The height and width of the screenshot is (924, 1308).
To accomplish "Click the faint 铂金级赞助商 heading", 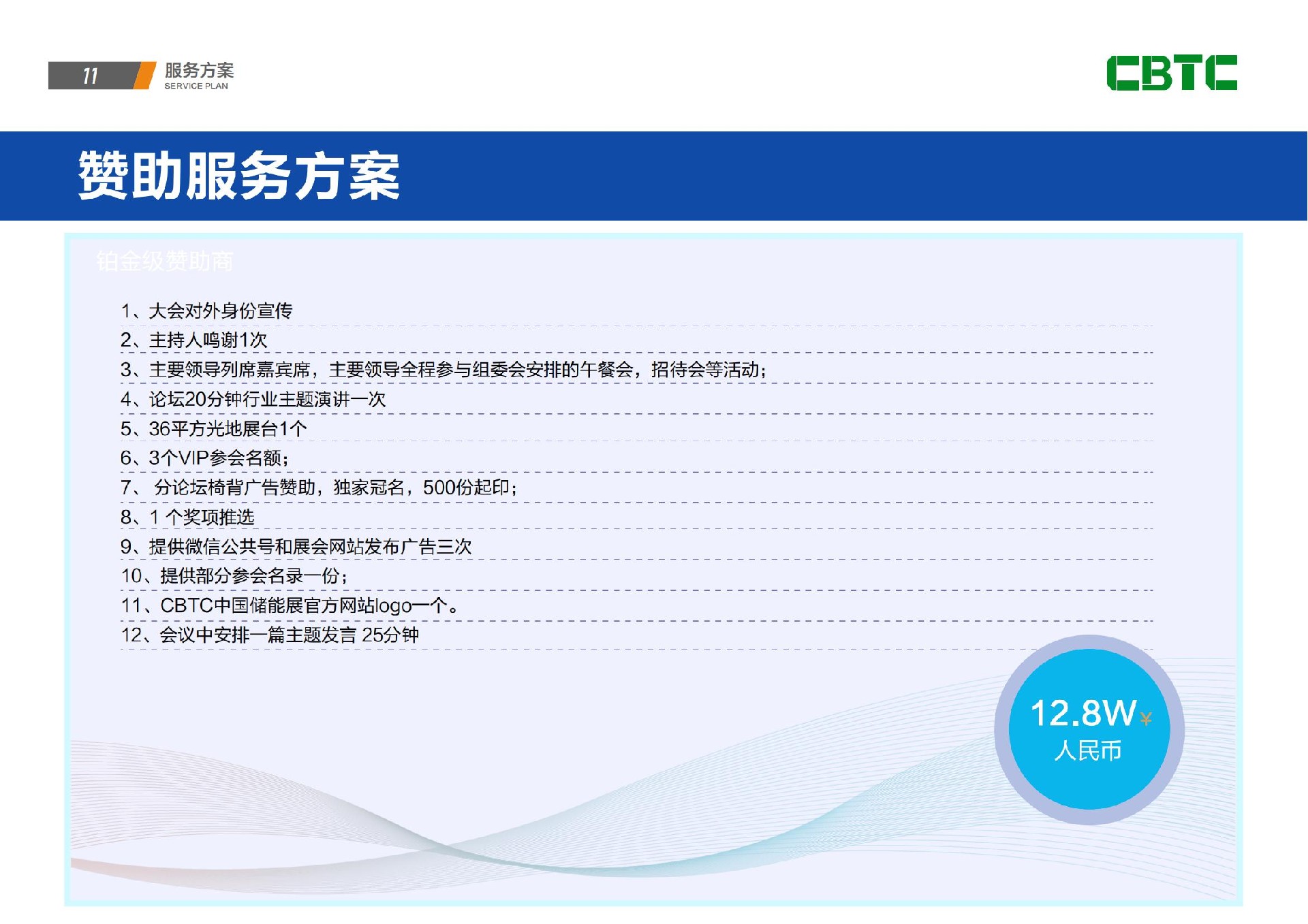I will click(165, 261).
